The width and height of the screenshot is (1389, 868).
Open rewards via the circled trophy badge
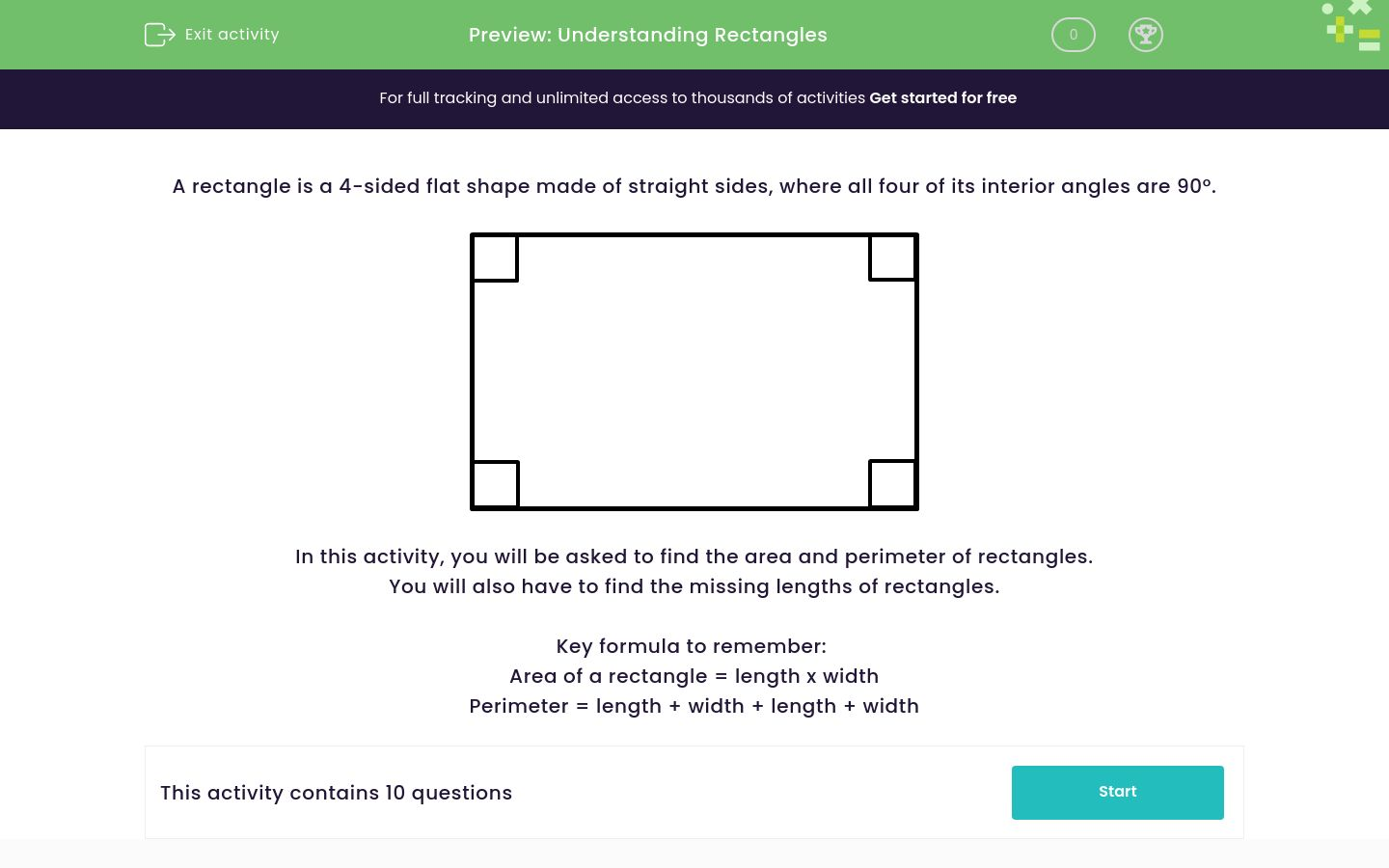click(1146, 35)
